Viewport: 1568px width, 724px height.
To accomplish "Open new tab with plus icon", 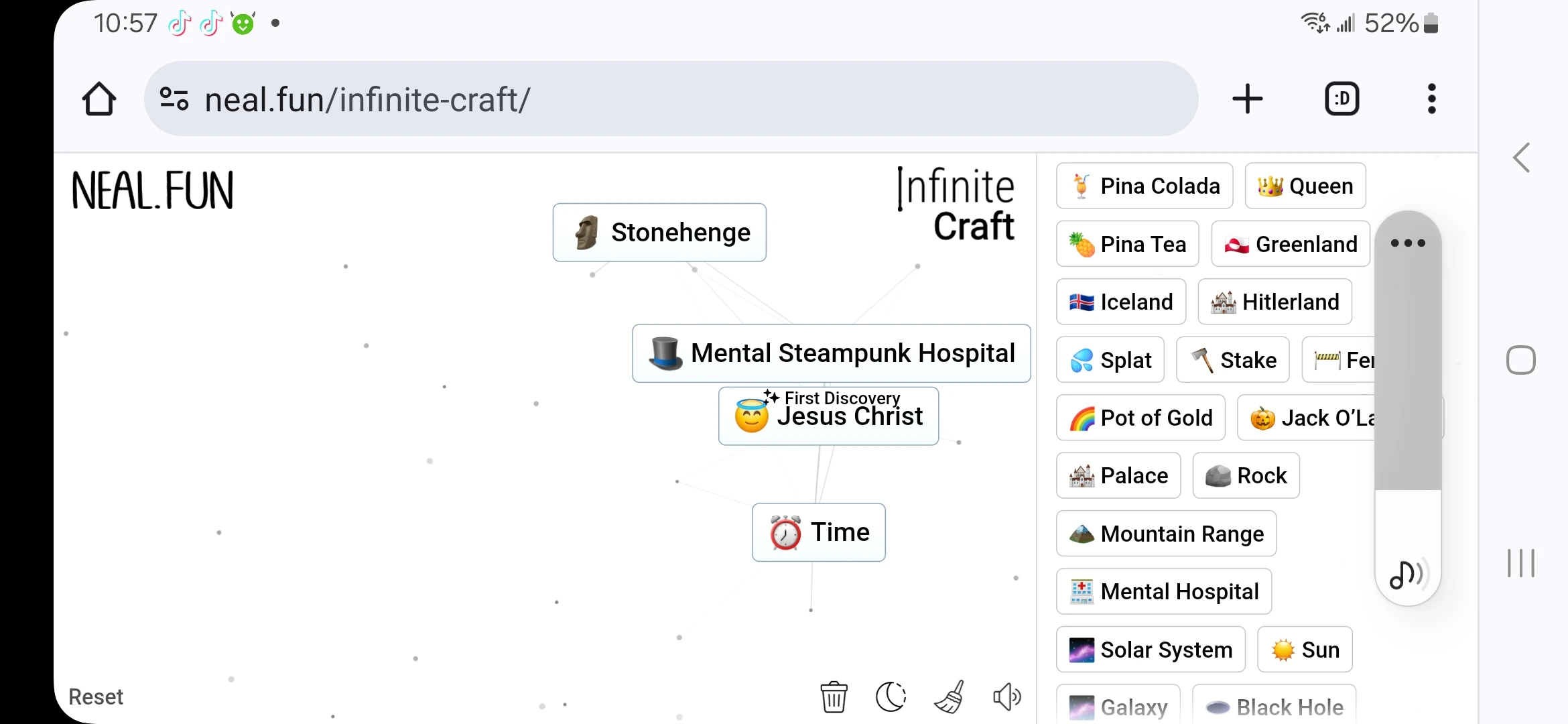I will click(1247, 99).
